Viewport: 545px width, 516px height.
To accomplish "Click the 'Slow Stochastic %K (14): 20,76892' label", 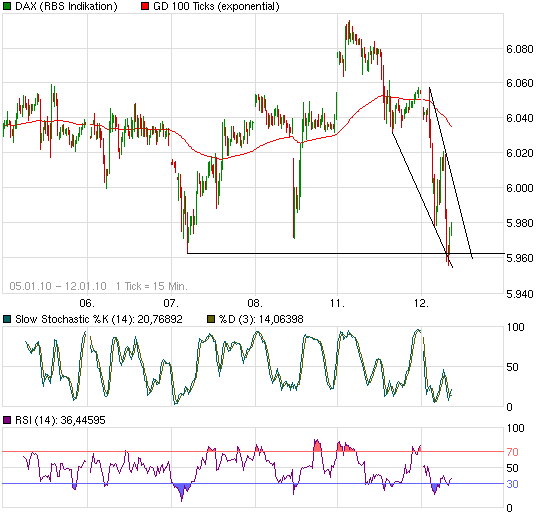I will tap(99, 319).
